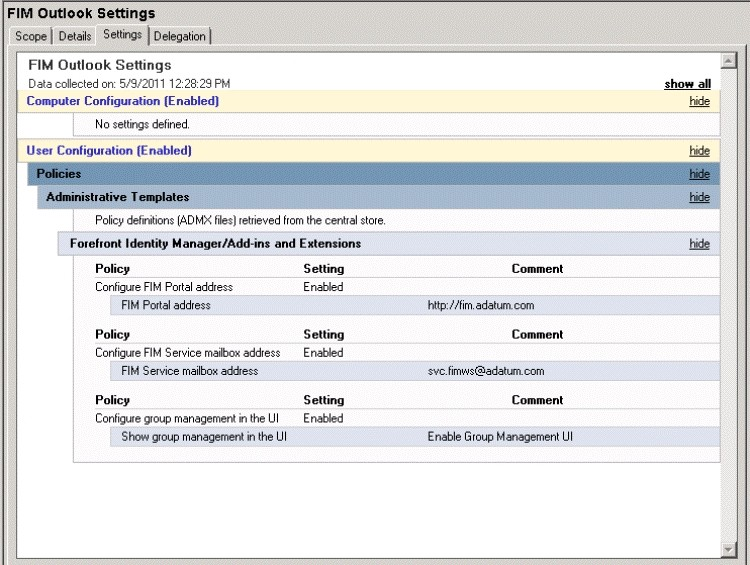Click Enabled setting for FIM Portal address
The image size is (750, 565).
pyautogui.click(x=323, y=287)
